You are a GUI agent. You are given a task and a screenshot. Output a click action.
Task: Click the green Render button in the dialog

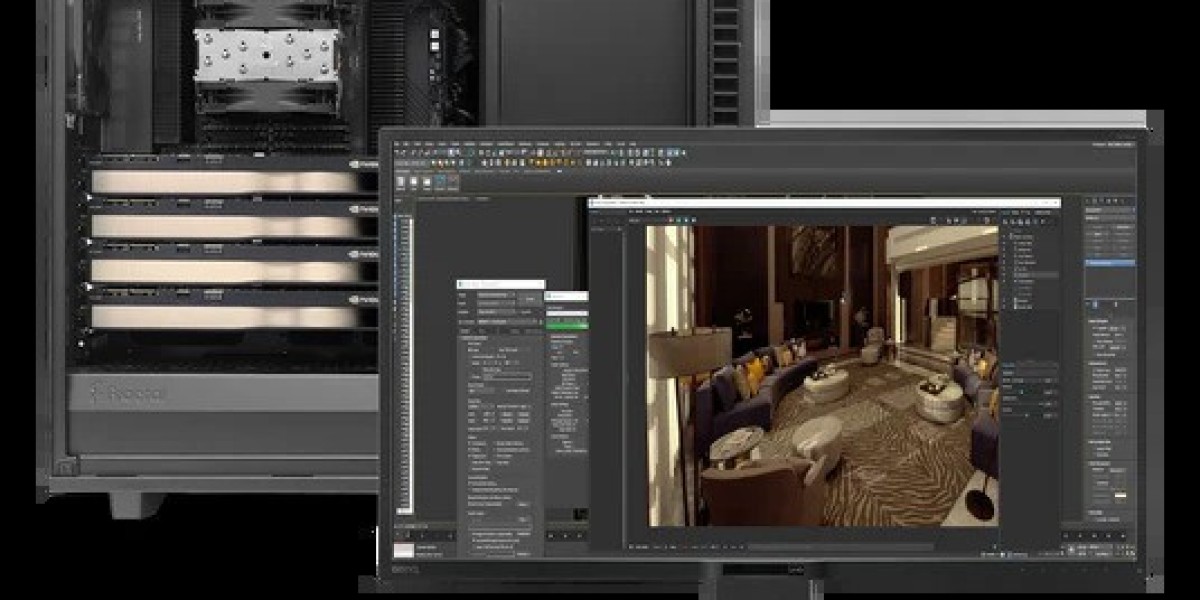[x=567, y=324]
